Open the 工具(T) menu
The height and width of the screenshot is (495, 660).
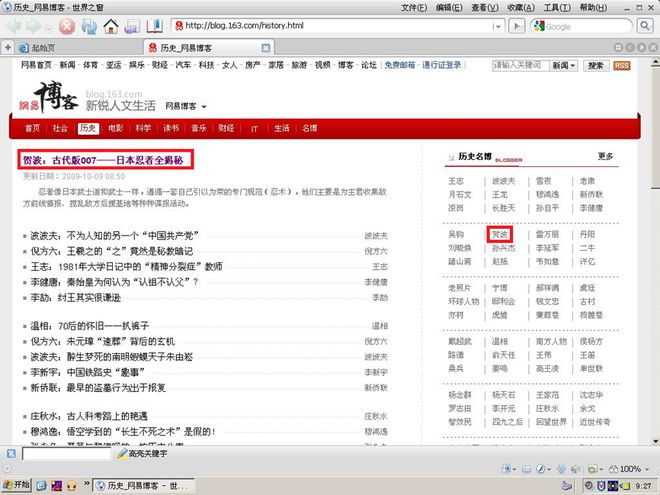pyautogui.click(x=557, y=8)
